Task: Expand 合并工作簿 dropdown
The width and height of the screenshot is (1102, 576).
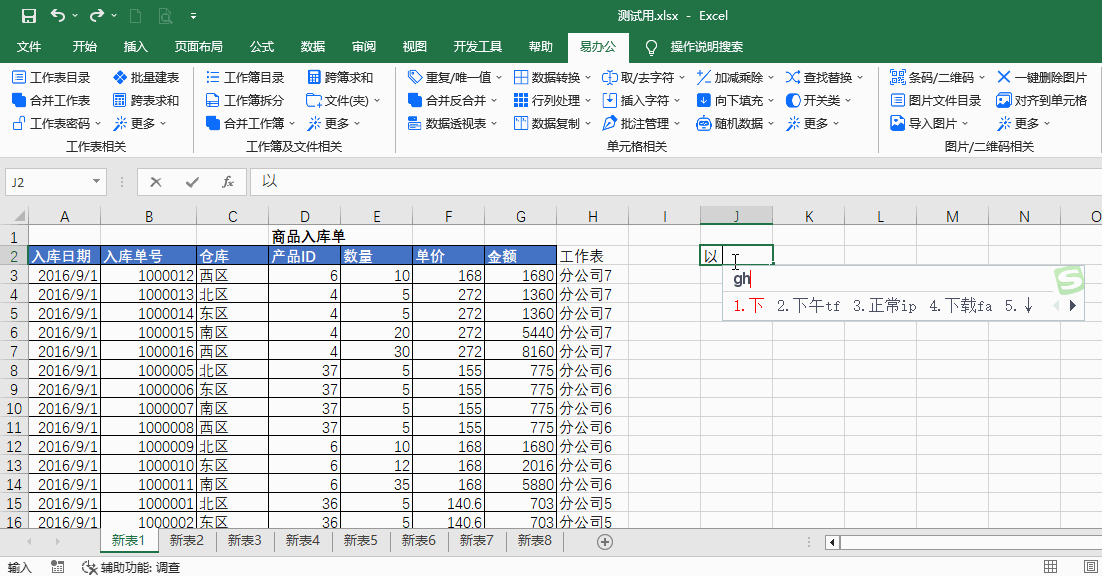Action: [x=292, y=124]
